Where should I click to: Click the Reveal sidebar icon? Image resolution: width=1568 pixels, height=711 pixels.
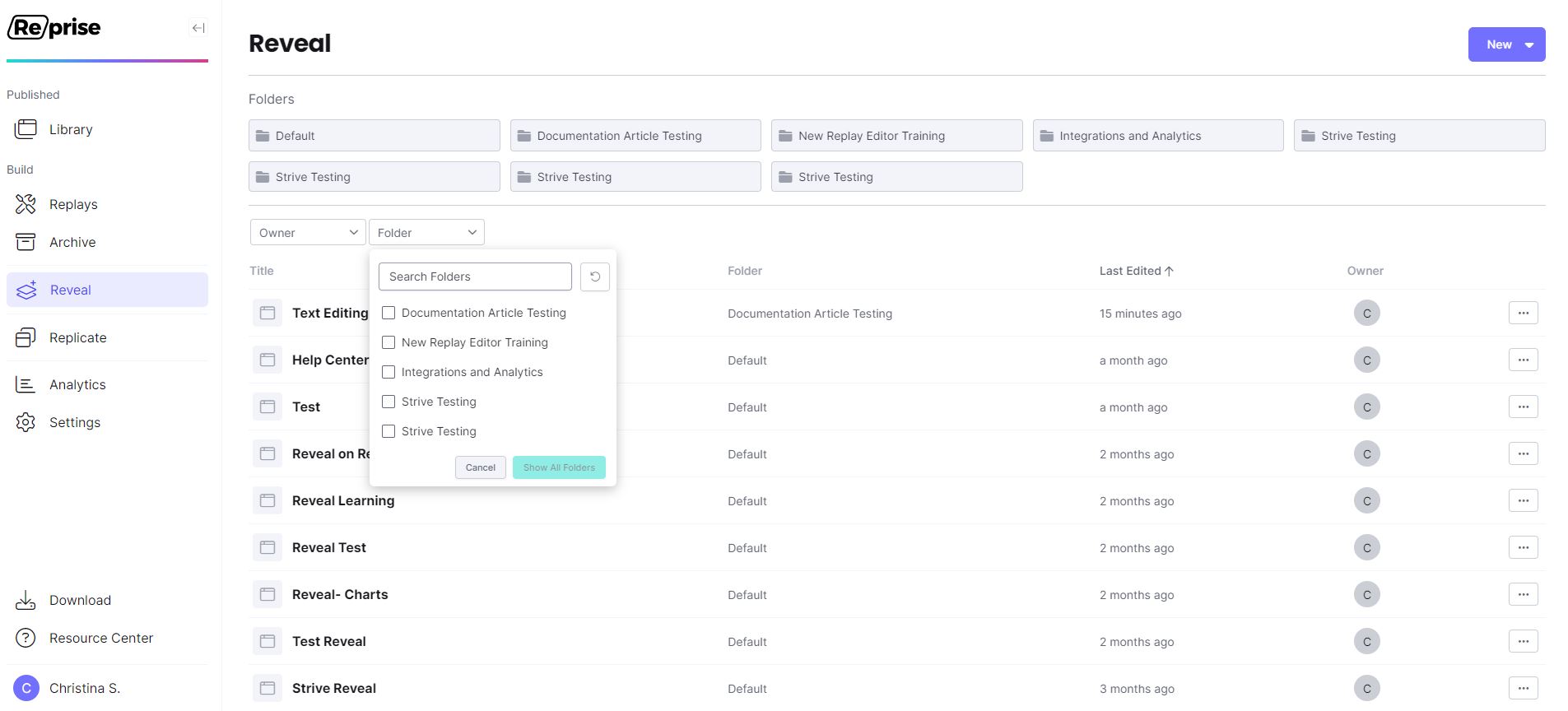26,290
